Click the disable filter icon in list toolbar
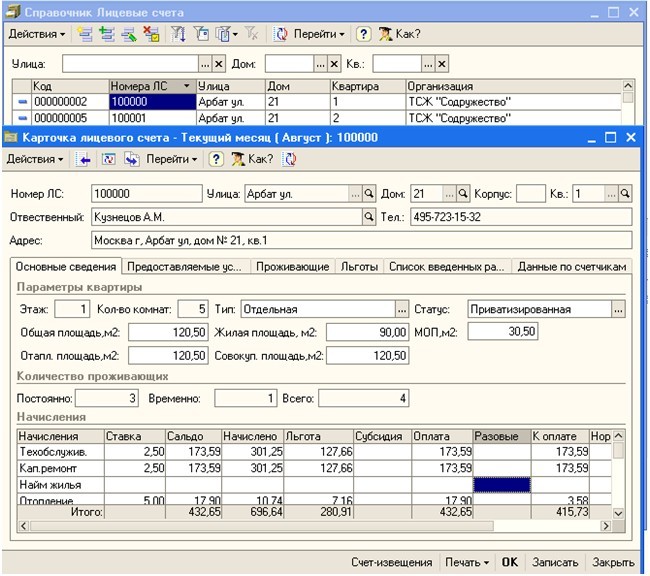650x576 pixels. pos(251,34)
